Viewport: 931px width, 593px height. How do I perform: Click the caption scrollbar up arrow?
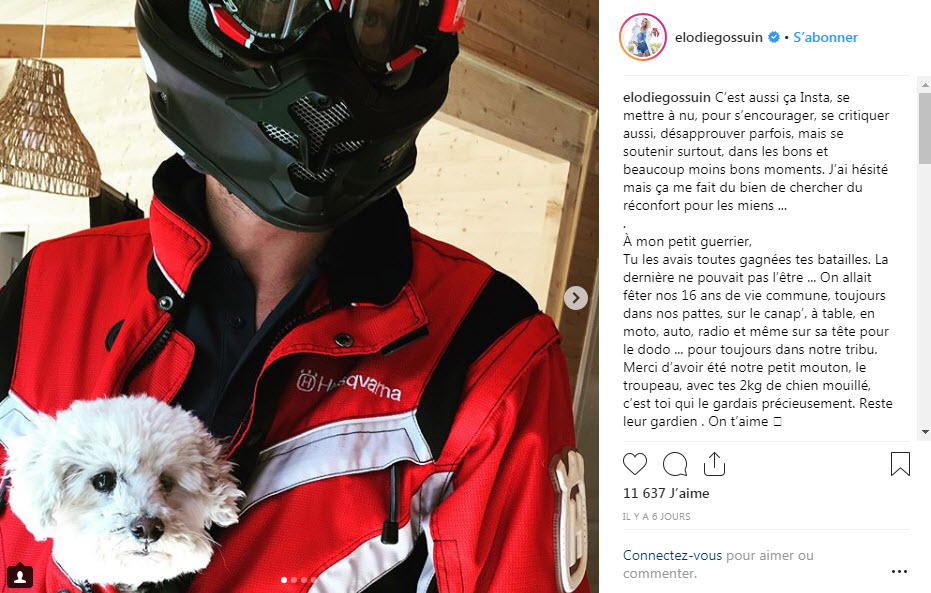924,85
